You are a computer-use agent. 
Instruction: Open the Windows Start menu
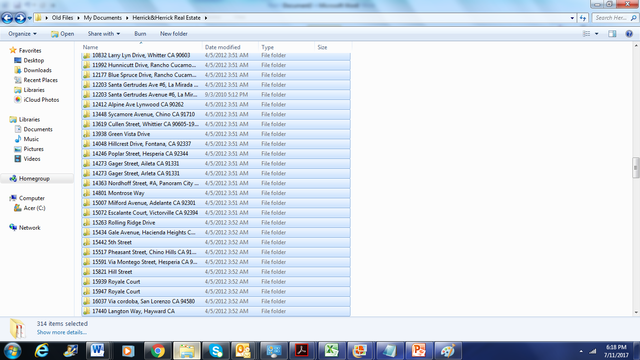pos(12,351)
